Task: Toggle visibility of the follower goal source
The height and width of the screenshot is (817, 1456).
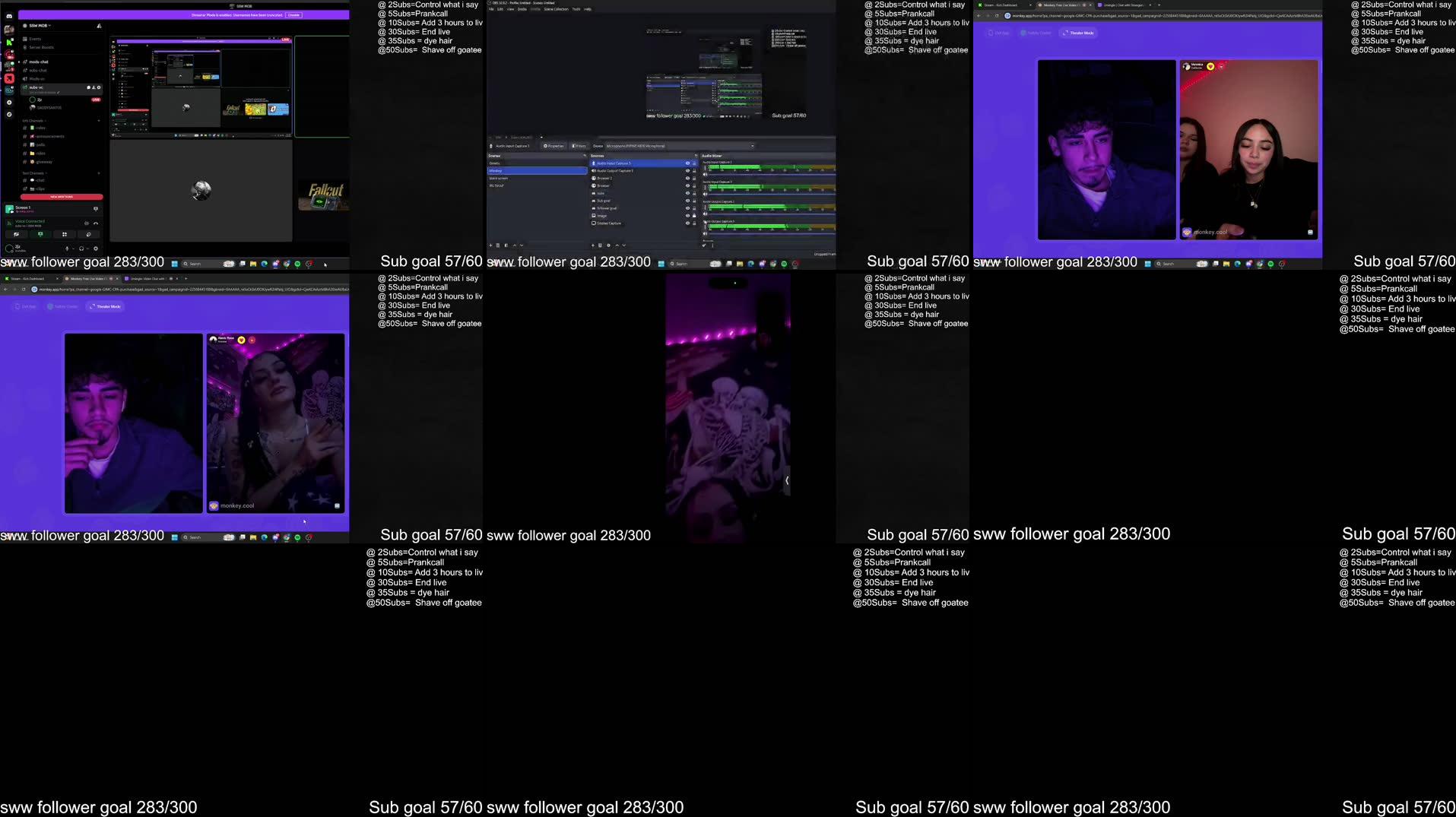Action: pyautogui.click(x=687, y=208)
